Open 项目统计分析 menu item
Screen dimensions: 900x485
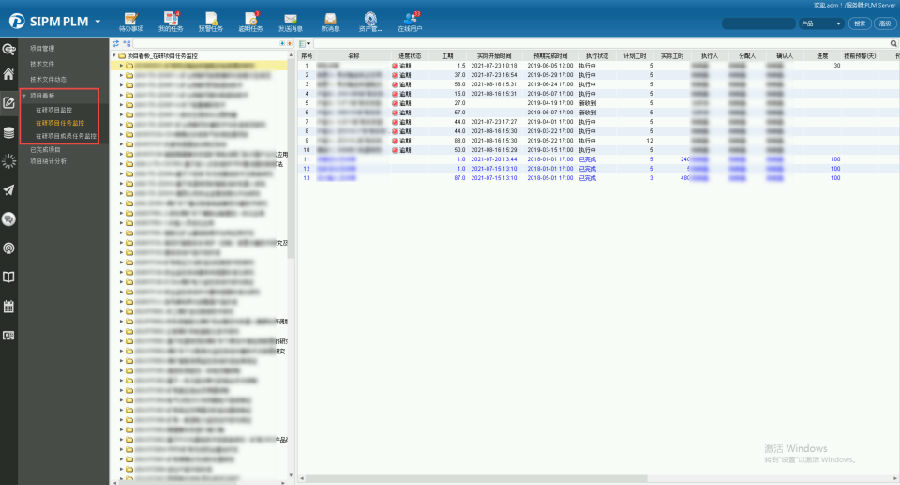coord(48,161)
